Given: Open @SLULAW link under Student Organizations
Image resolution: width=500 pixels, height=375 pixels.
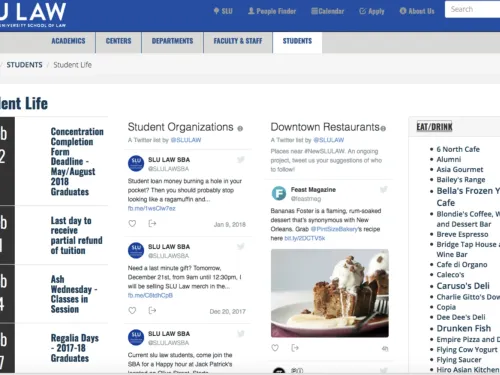Looking at the screenshot, I should [x=186, y=140].
